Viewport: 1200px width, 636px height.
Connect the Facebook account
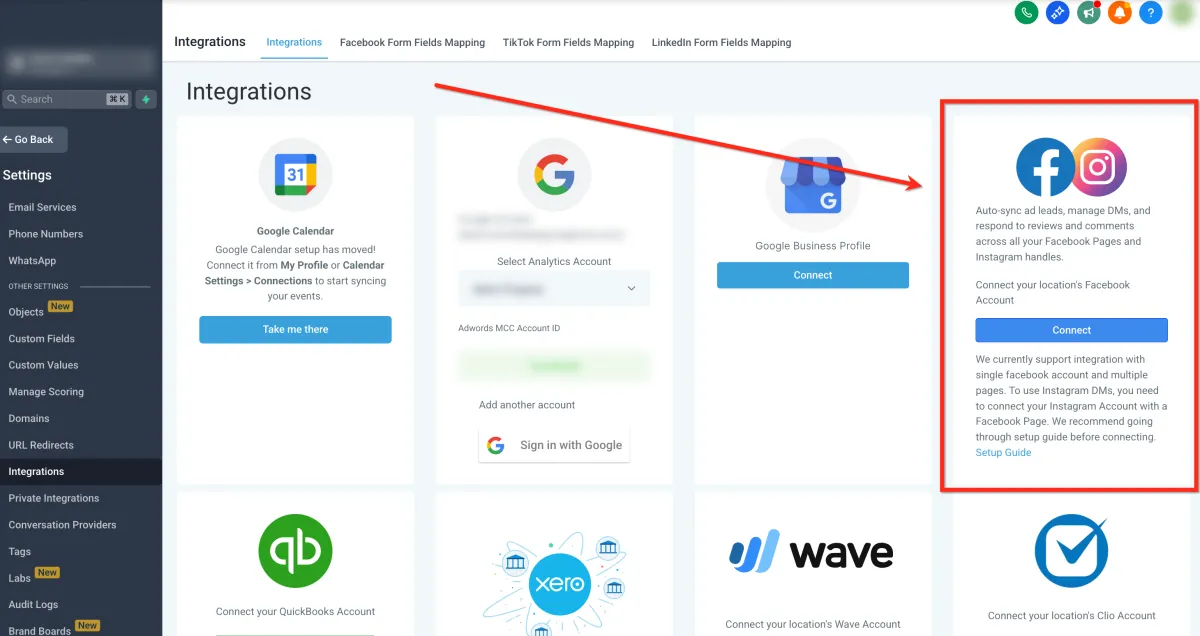[1071, 330]
